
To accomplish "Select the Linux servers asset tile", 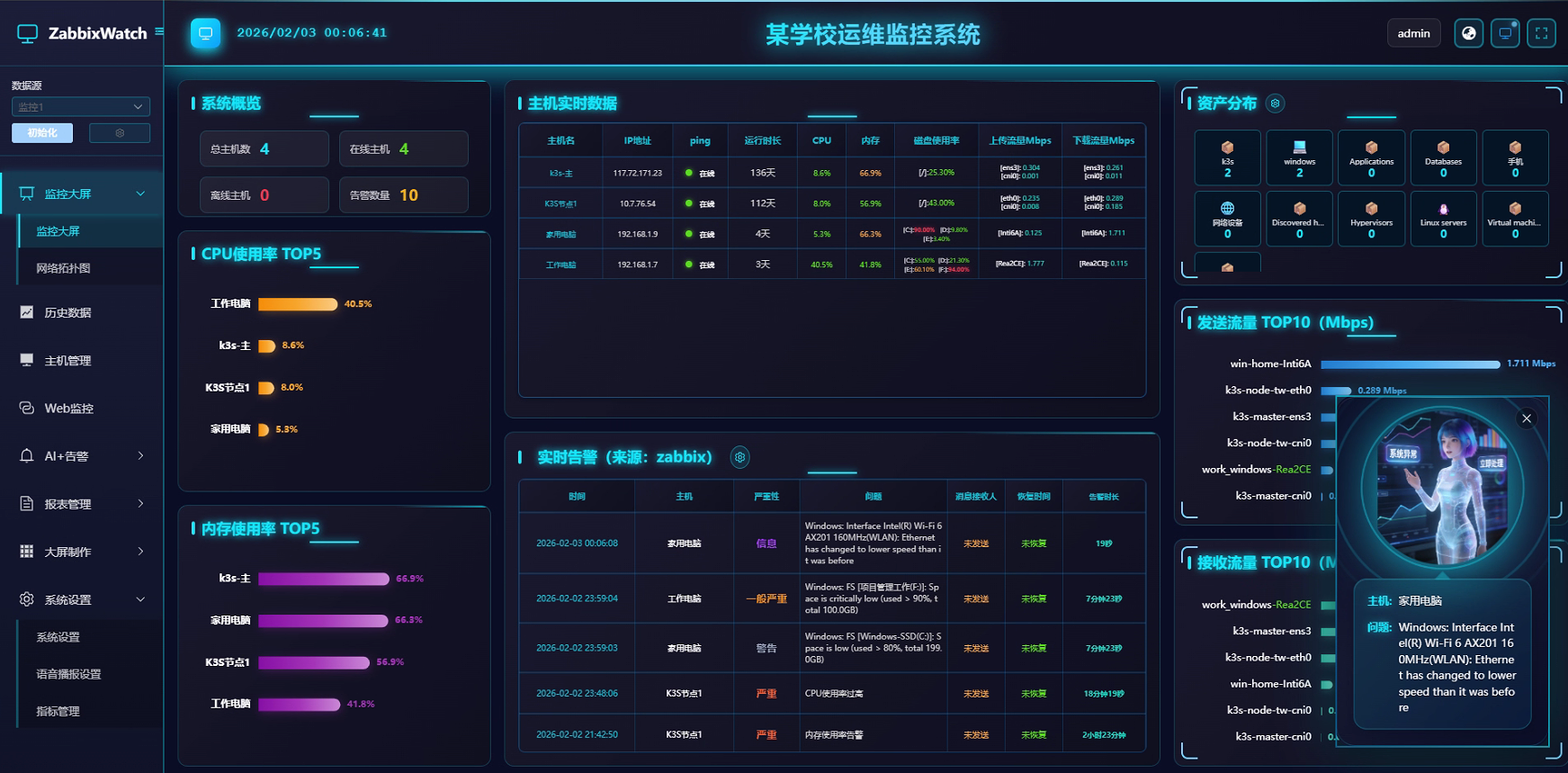I will pos(1443,219).
